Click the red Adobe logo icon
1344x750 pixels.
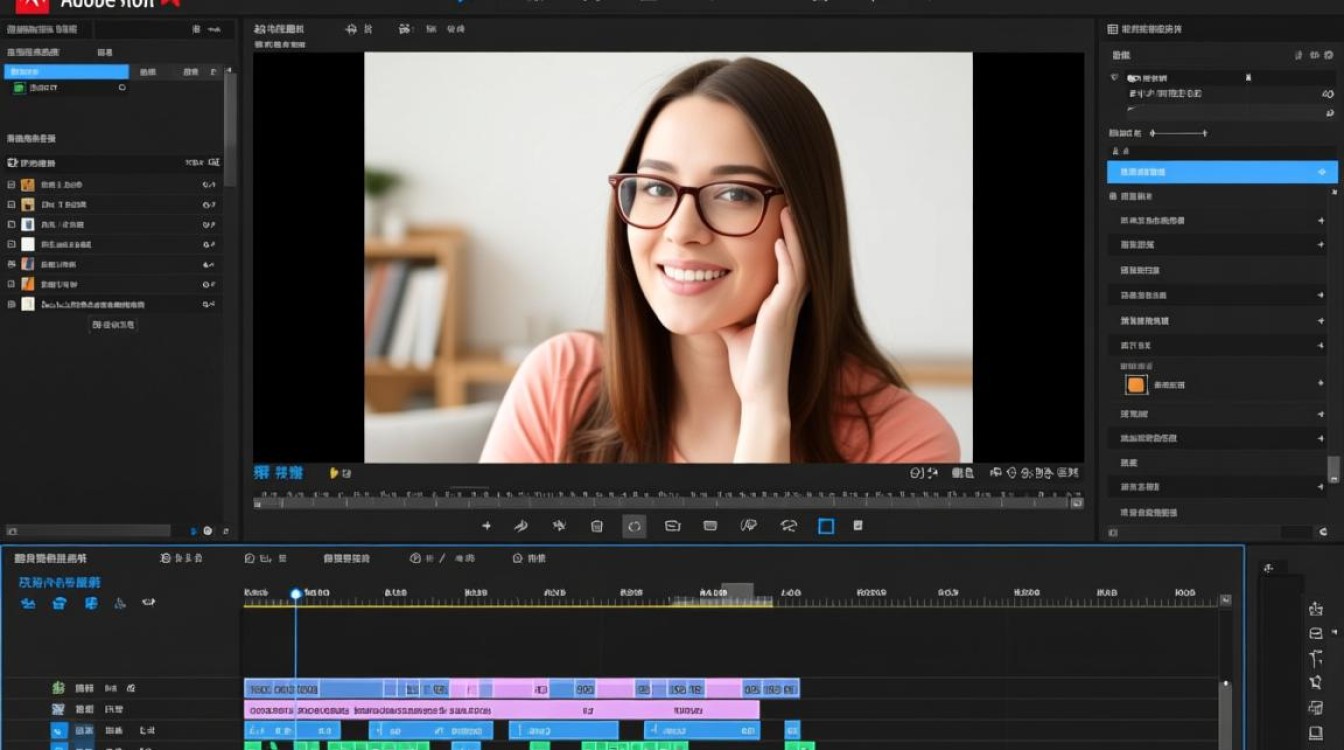(x=31, y=4)
